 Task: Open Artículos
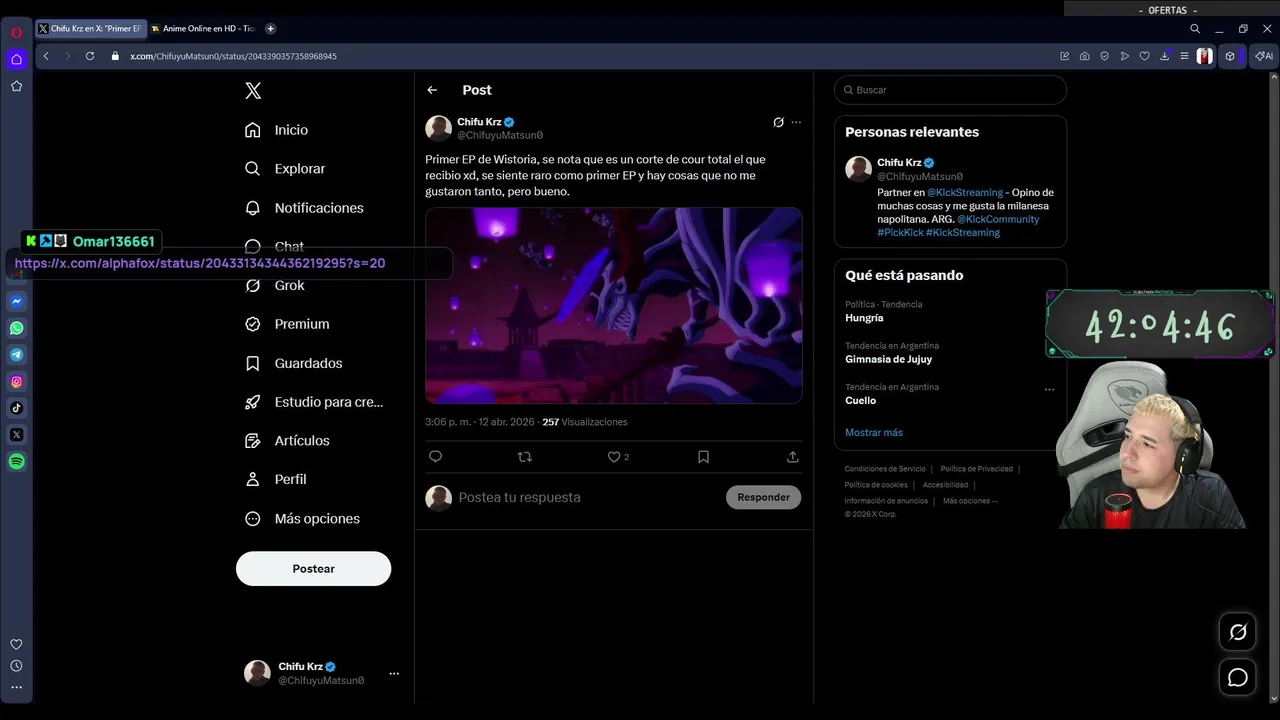click(288, 440)
